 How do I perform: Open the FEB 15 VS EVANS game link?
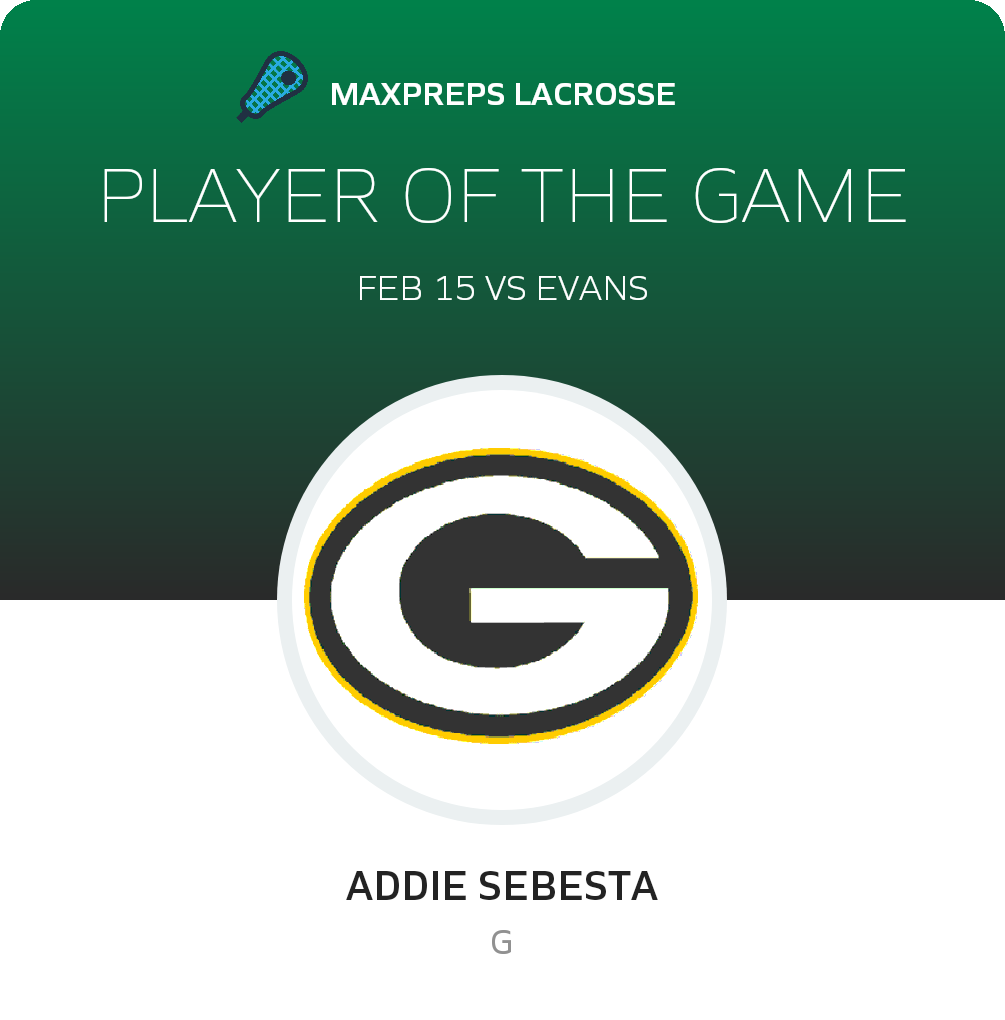[503, 289]
